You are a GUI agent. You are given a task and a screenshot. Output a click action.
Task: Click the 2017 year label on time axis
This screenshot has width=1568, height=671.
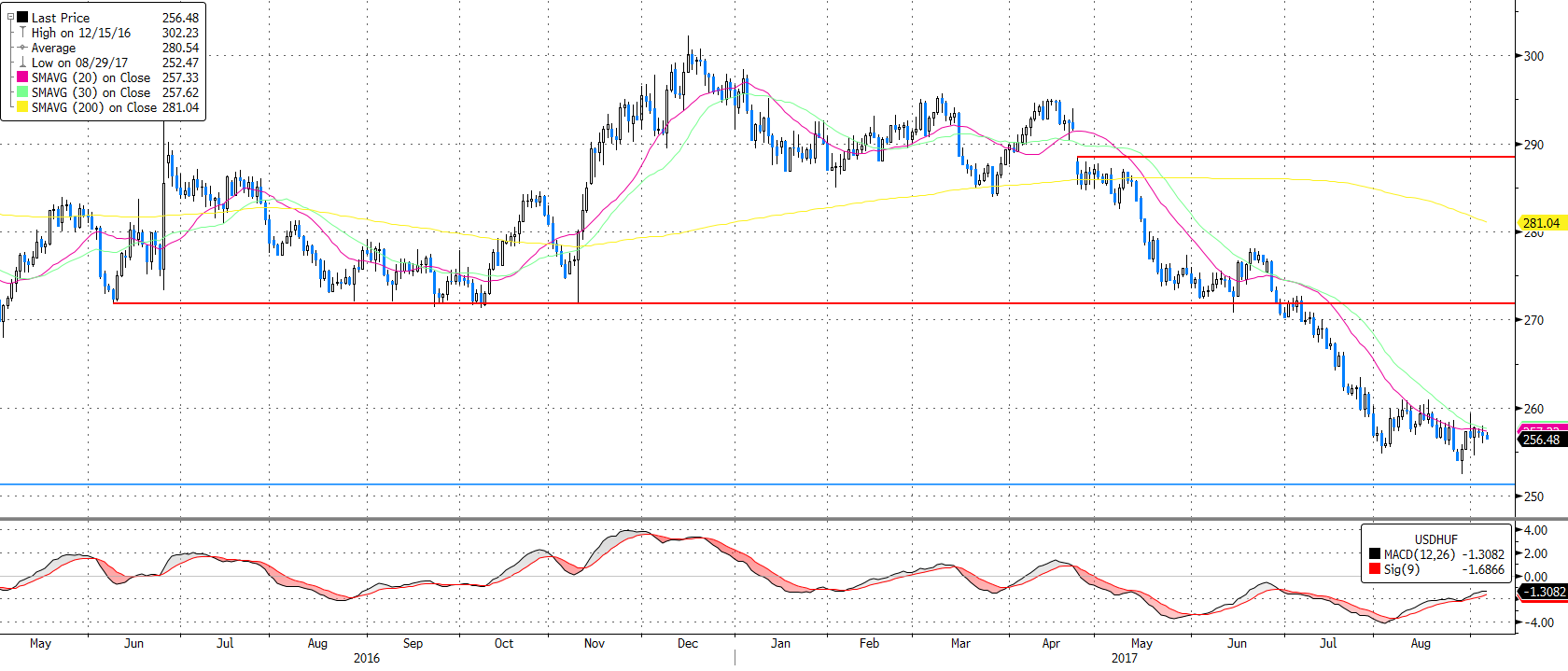pos(1124,658)
